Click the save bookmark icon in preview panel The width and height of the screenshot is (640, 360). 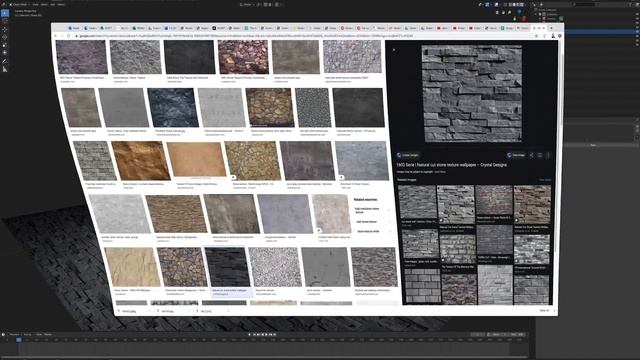tap(540, 155)
